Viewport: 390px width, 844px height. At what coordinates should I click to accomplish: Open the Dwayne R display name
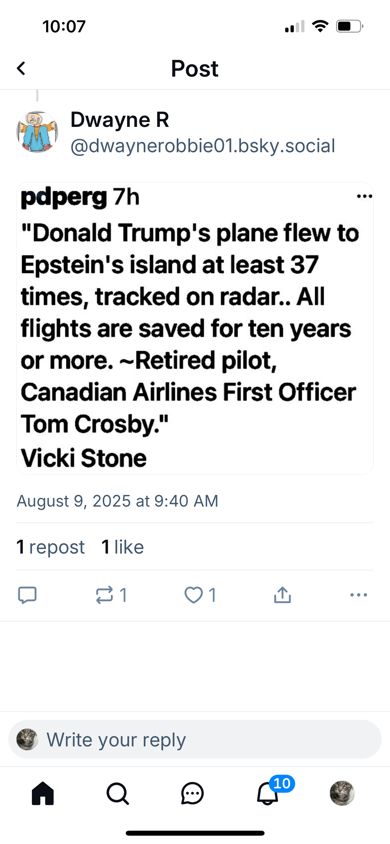120,120
